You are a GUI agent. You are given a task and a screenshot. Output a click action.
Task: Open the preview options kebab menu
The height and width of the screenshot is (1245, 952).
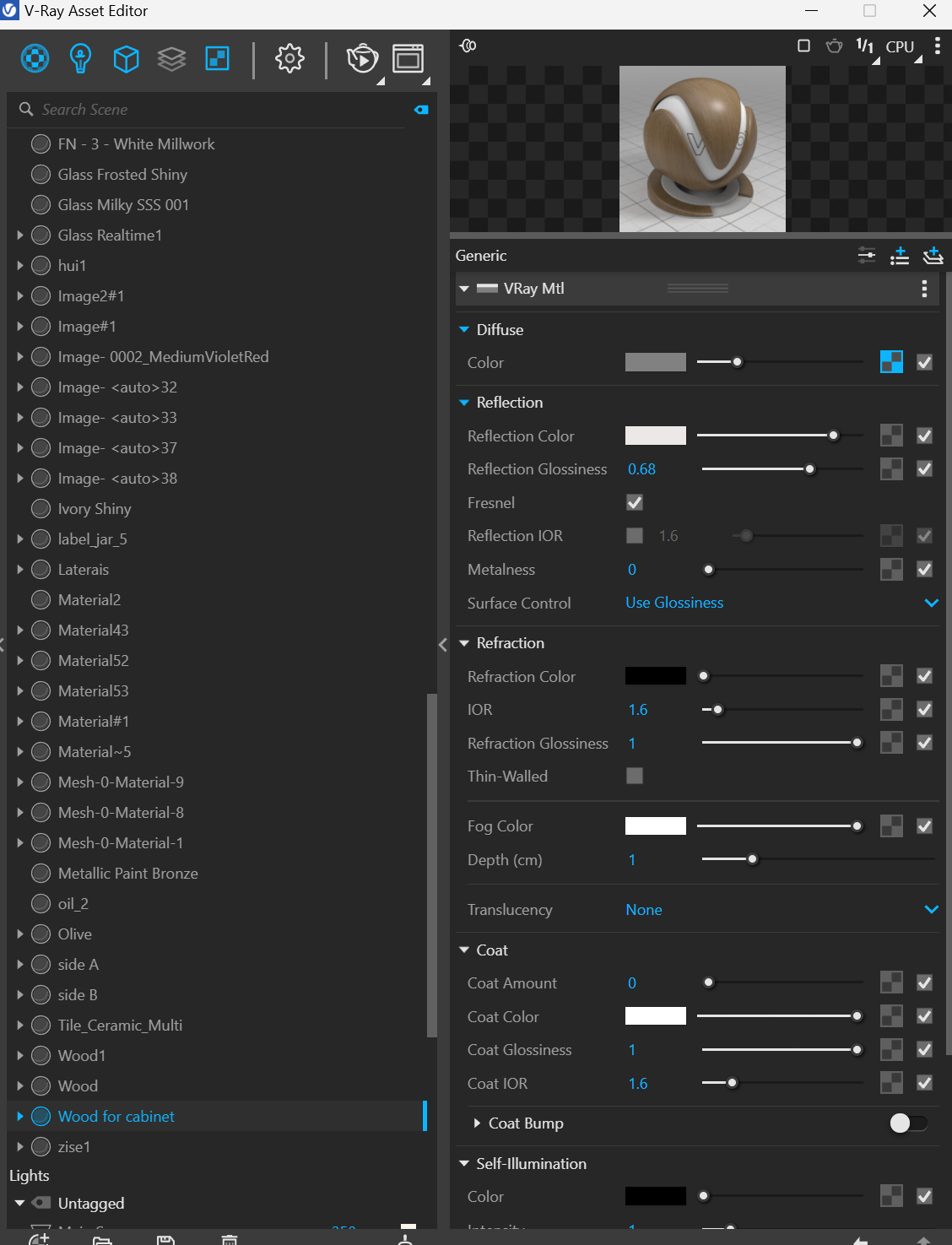pyautogui.click(x=937, y=46)
